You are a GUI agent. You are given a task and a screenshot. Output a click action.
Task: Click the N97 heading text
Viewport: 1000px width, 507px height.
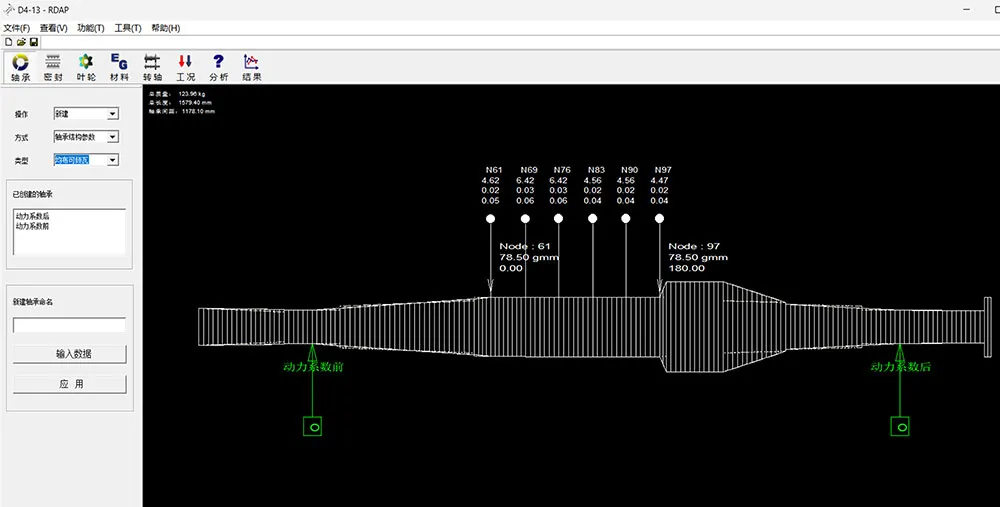663,170
